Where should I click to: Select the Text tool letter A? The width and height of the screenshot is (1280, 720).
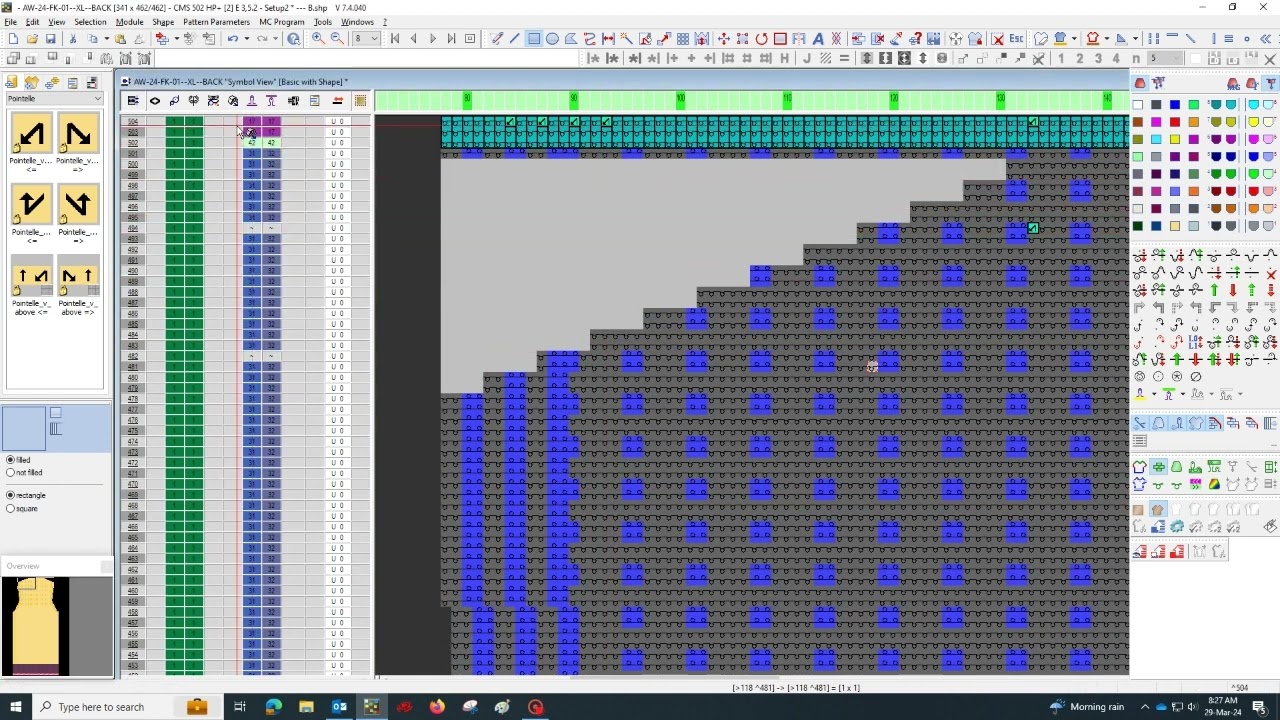click(x=818, y=39)
